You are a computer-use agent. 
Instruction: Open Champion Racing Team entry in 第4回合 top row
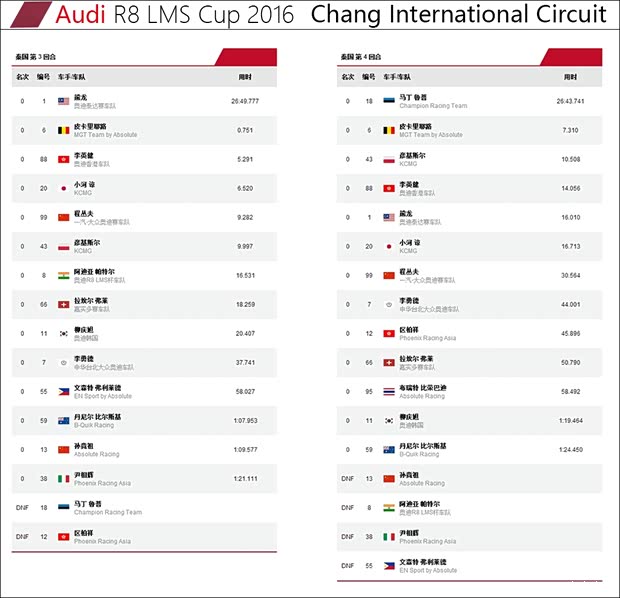tap(432, 106)
